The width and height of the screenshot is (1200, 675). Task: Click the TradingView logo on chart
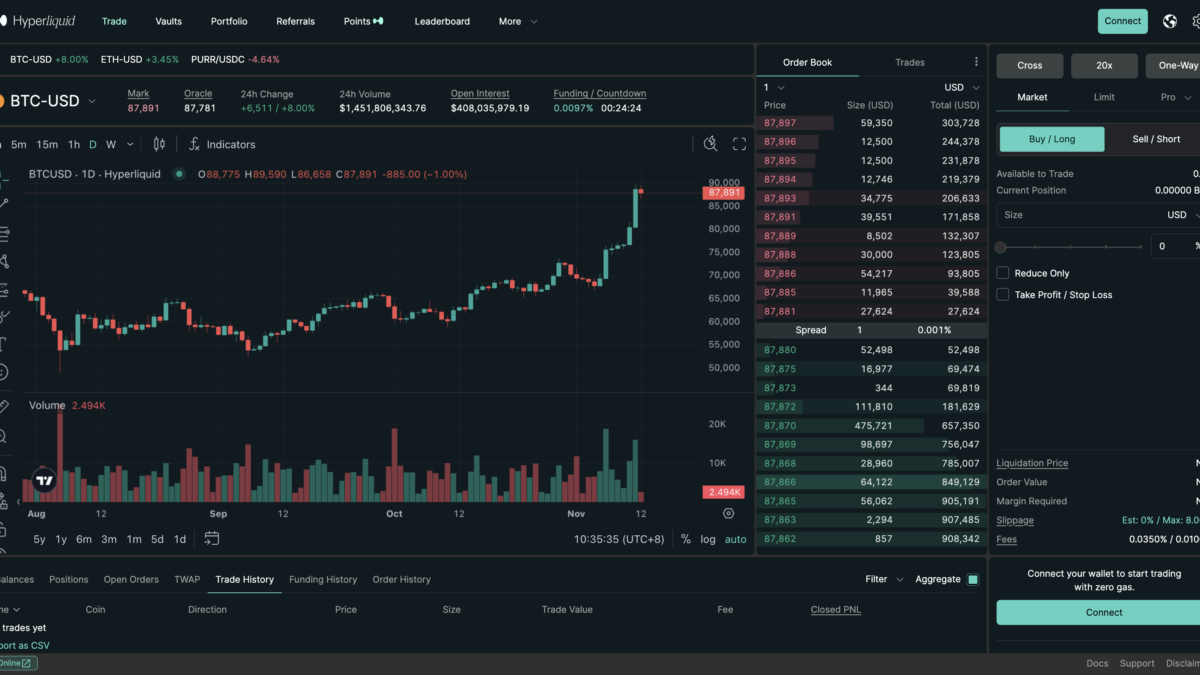pos(44,481)
